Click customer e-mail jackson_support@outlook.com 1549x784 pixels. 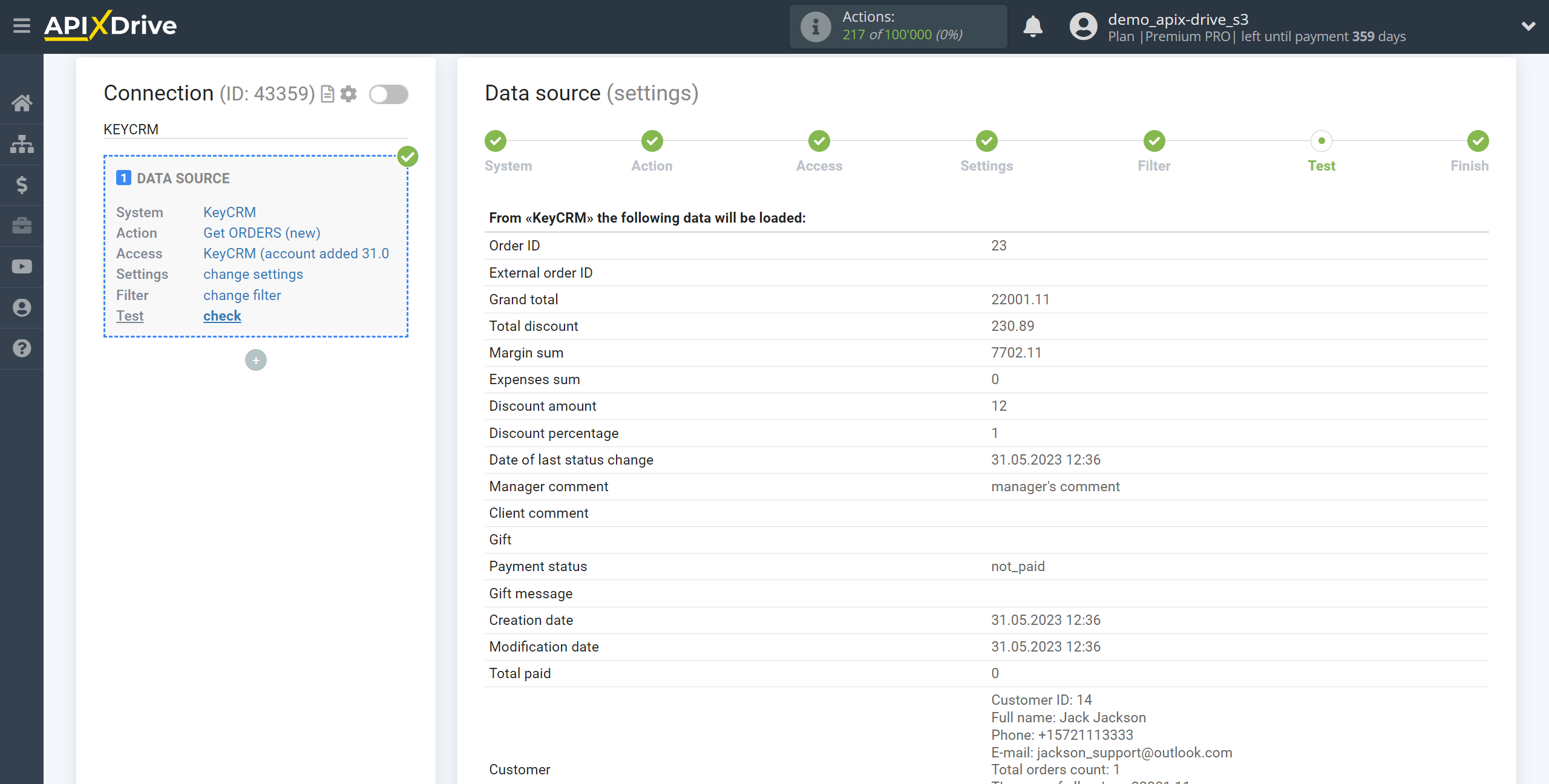1135,753
